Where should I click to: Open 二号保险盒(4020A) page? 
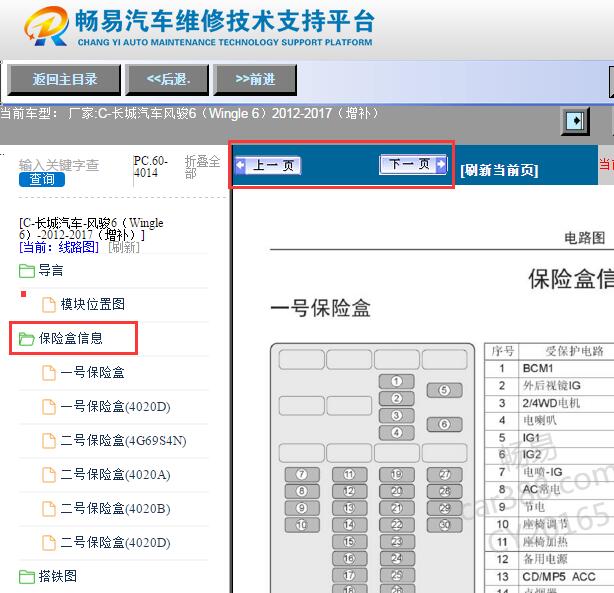coord(116,475)
